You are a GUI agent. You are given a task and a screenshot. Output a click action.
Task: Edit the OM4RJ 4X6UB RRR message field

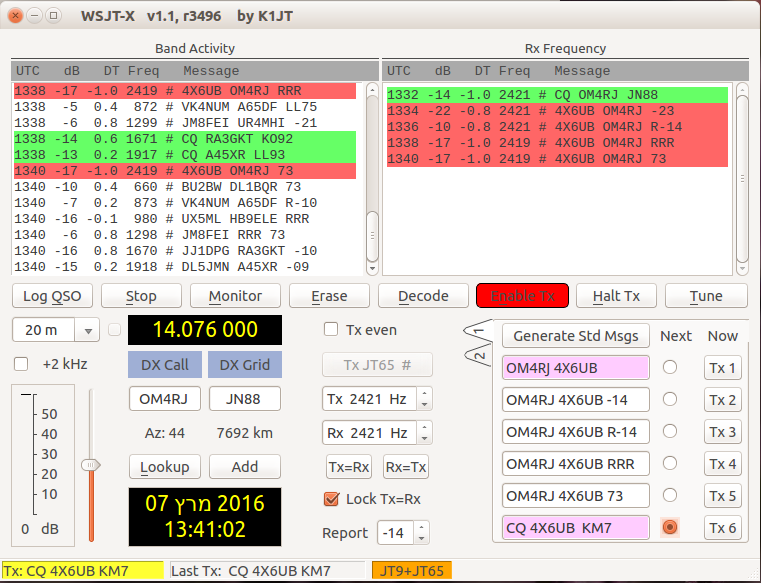[576, 464]
